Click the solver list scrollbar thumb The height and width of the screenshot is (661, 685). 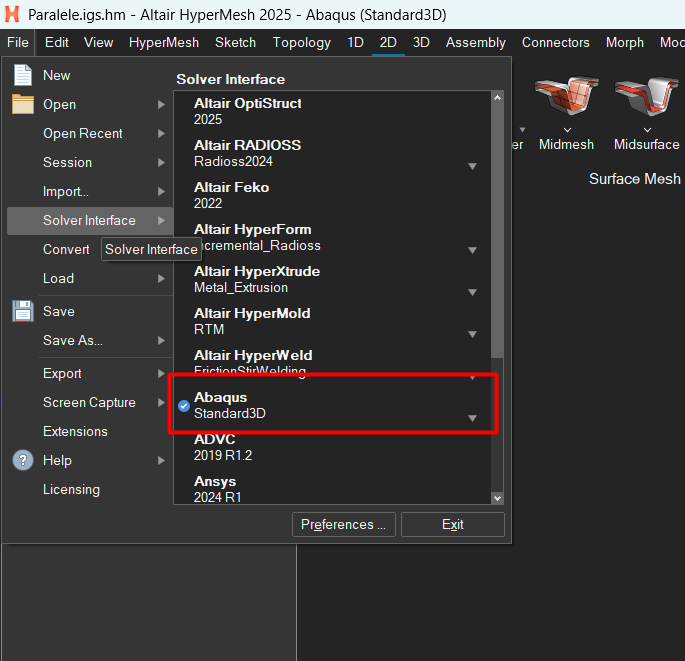pos(497,231)
